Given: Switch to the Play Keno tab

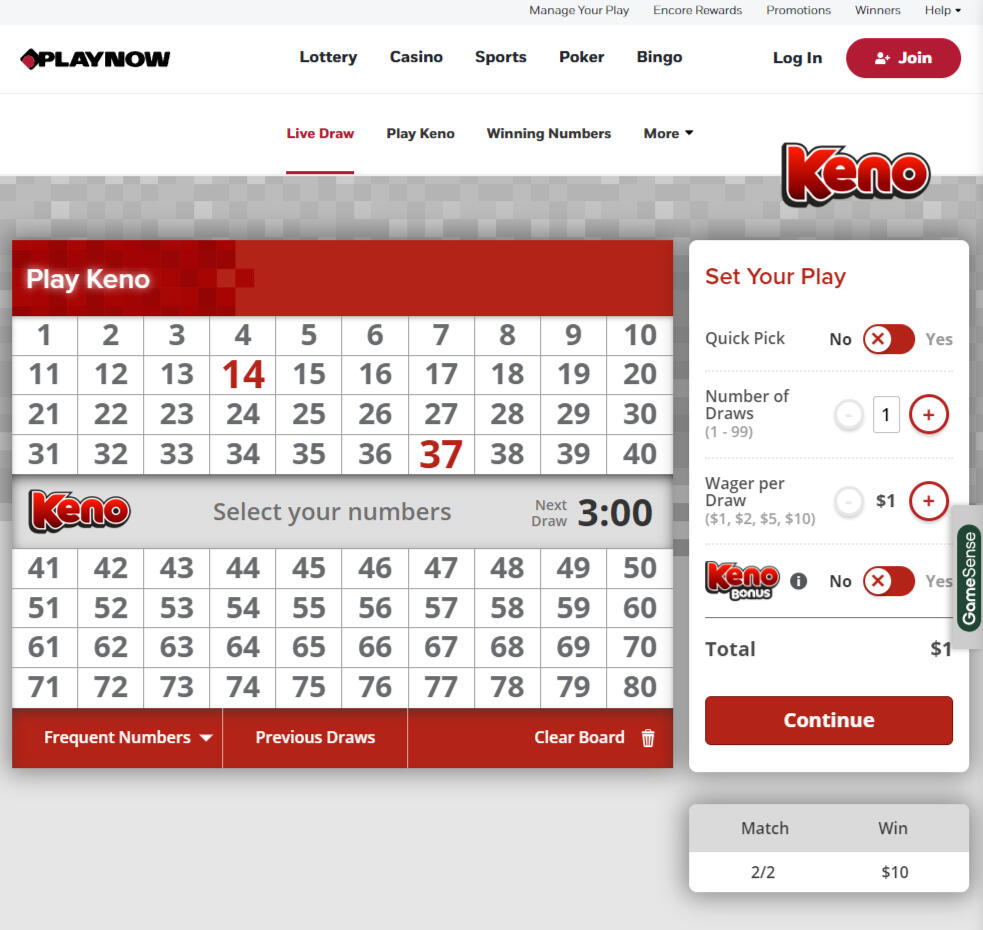Looking at the screenshot, I should 420,133.
